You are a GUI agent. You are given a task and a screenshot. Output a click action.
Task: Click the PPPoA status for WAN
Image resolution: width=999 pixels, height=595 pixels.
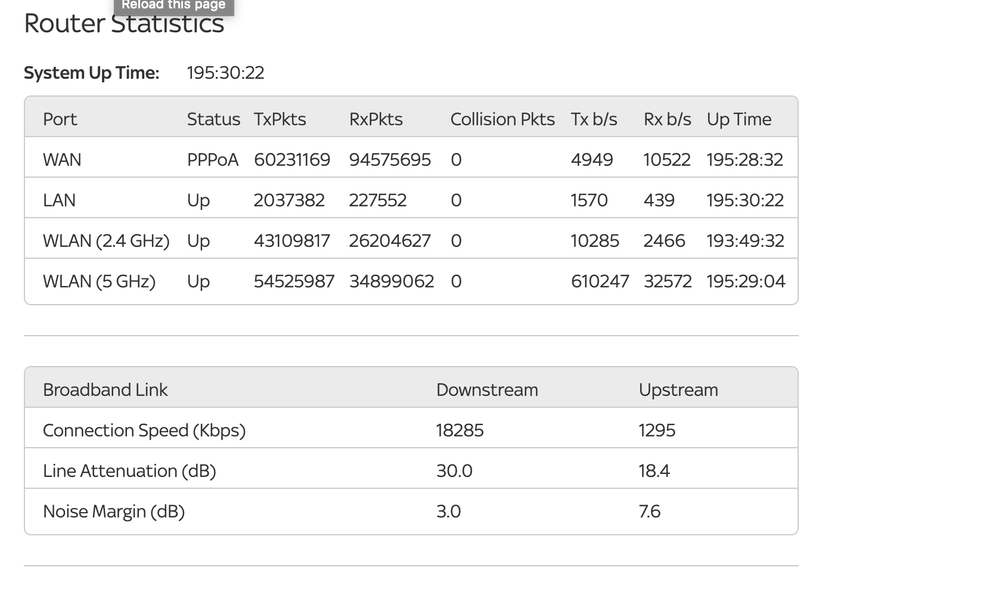[213, 160]
